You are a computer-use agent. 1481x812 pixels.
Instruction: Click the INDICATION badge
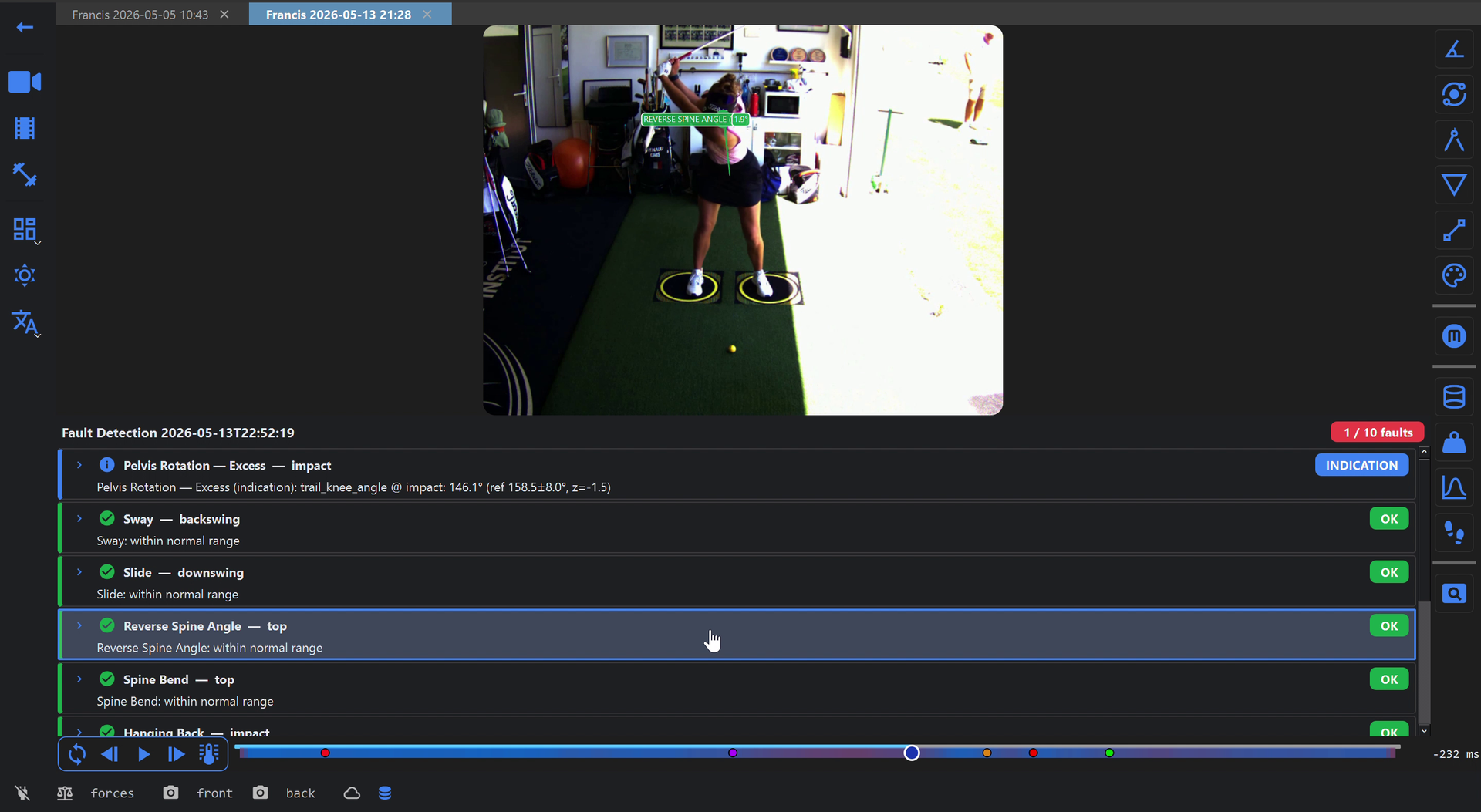point(1361,465)
